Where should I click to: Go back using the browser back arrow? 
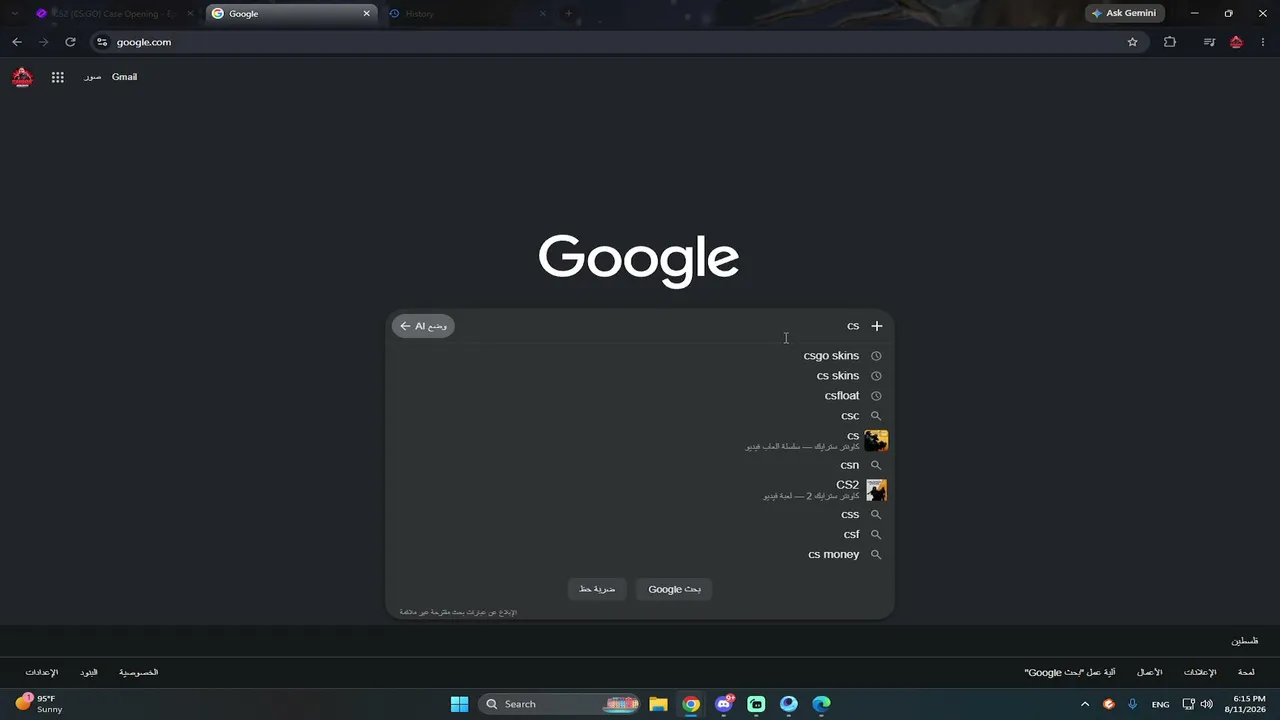tap(17, 42)
